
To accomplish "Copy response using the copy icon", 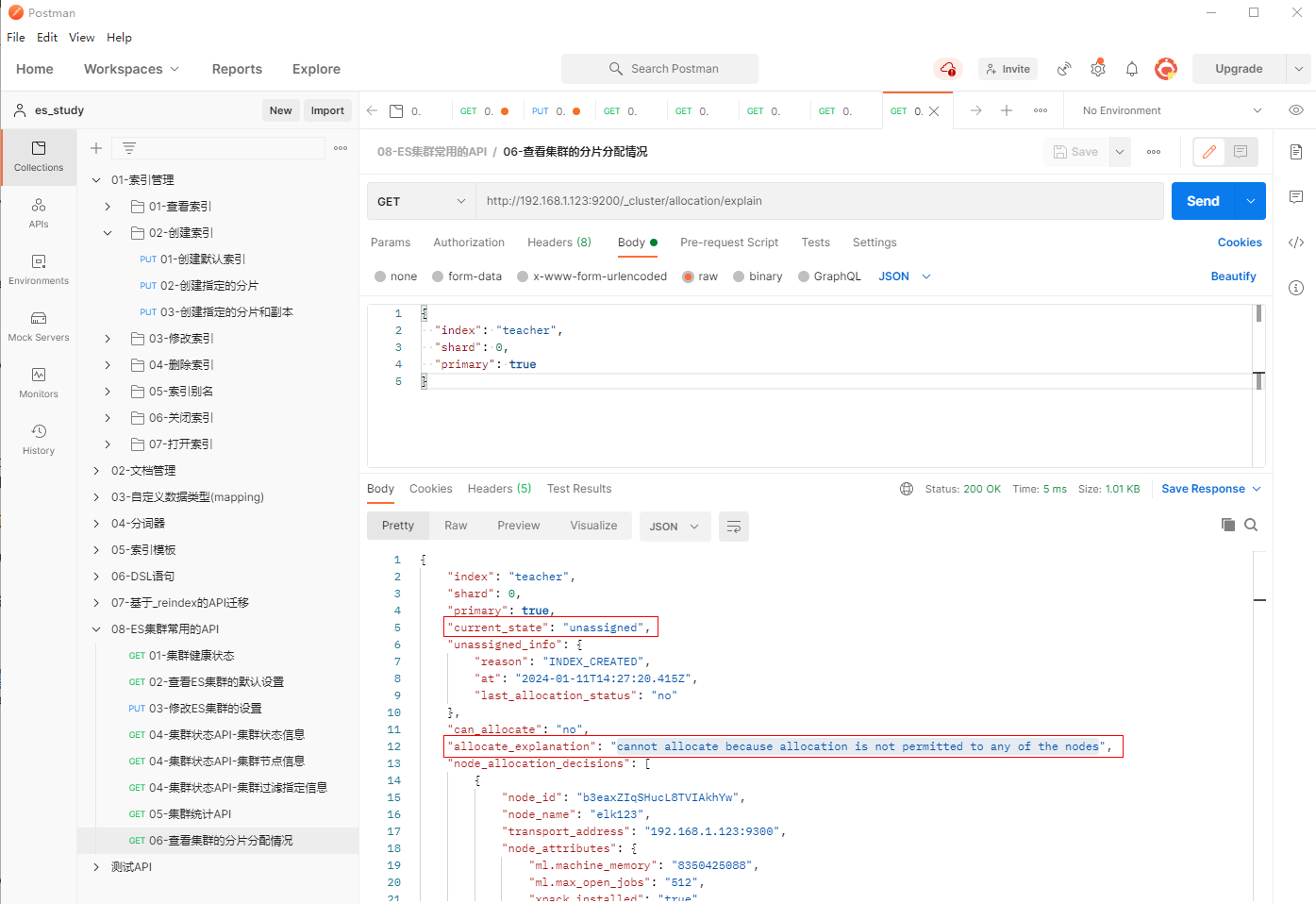I will 1227,525.
